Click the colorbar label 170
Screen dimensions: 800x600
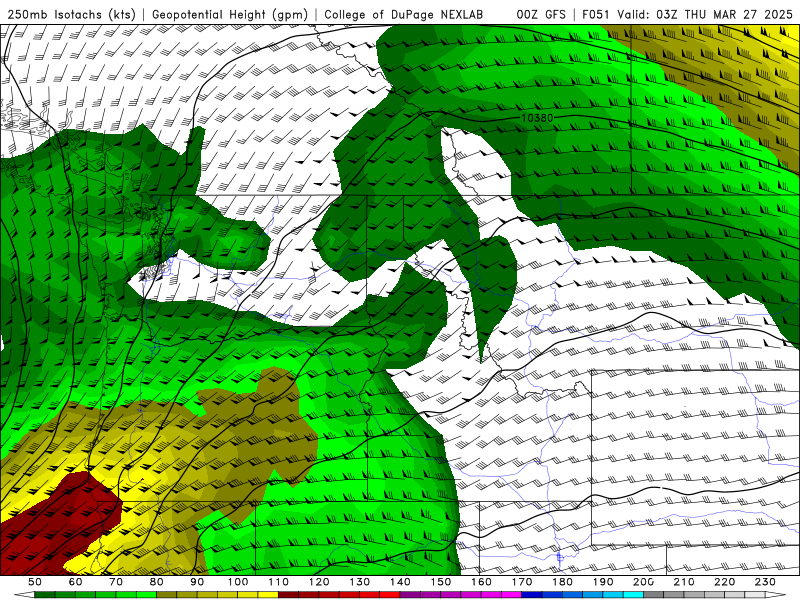coord(521,582)
